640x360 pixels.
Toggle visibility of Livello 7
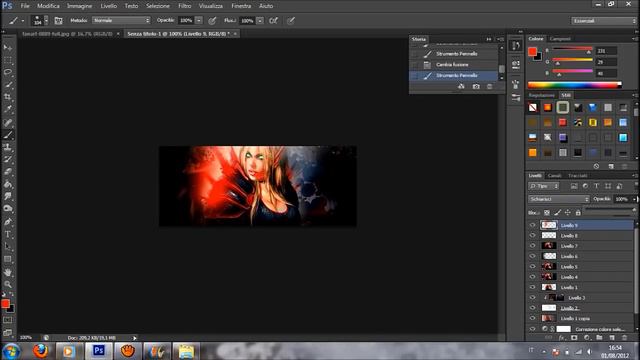[532, 246]
